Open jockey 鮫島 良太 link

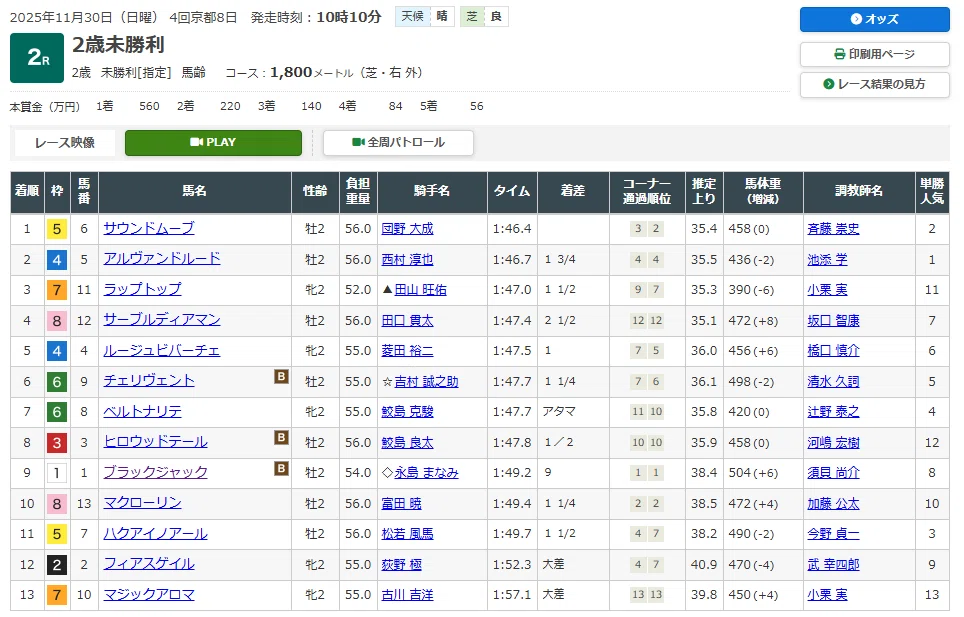[407, 442]
